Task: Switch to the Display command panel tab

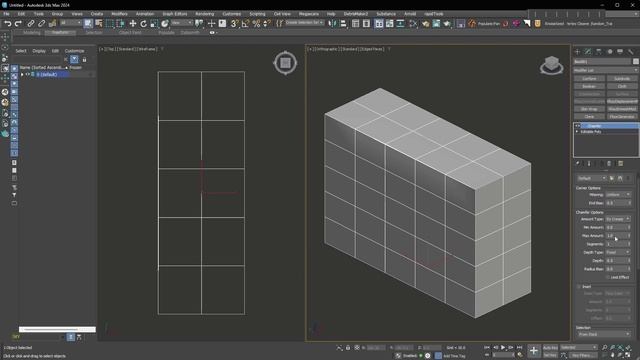Action: pos(620,51)
